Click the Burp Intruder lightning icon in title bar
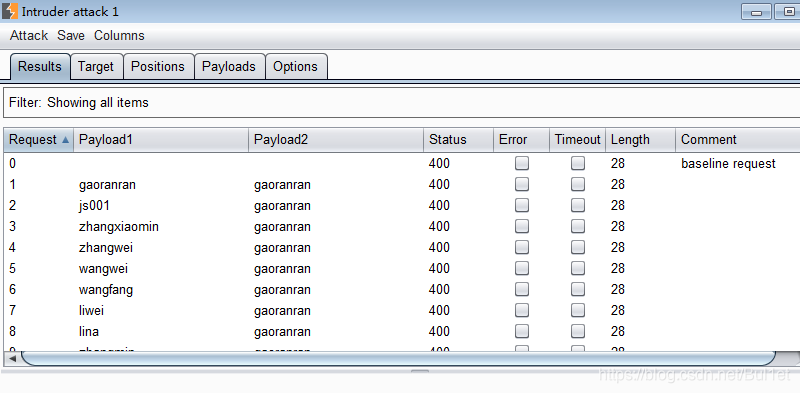This screenshot has width=800, height=393. click(10, 11)
